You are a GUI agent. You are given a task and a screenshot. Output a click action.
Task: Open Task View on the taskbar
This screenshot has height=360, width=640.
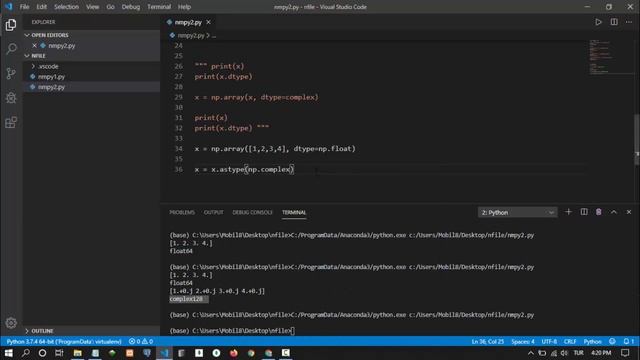[60, 353]
